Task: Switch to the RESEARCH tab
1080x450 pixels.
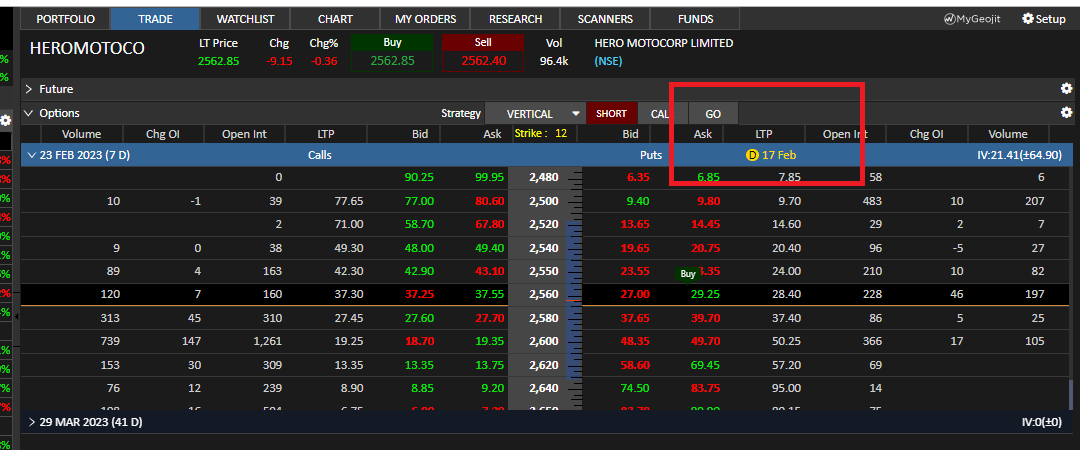Action: pyautogui.click(x=515, y=19)
